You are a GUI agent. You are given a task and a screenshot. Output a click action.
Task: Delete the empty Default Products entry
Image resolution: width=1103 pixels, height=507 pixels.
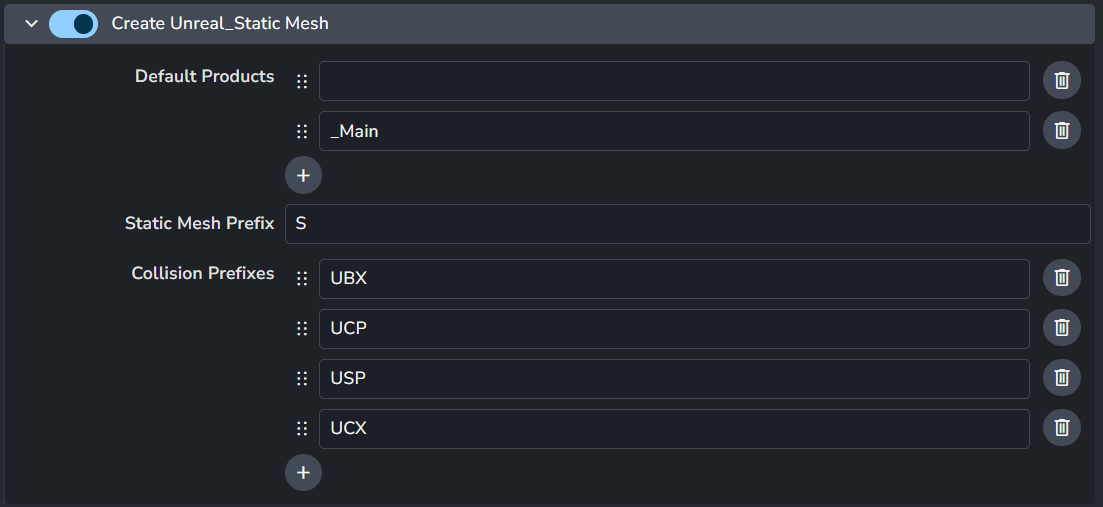point(1061,80)
